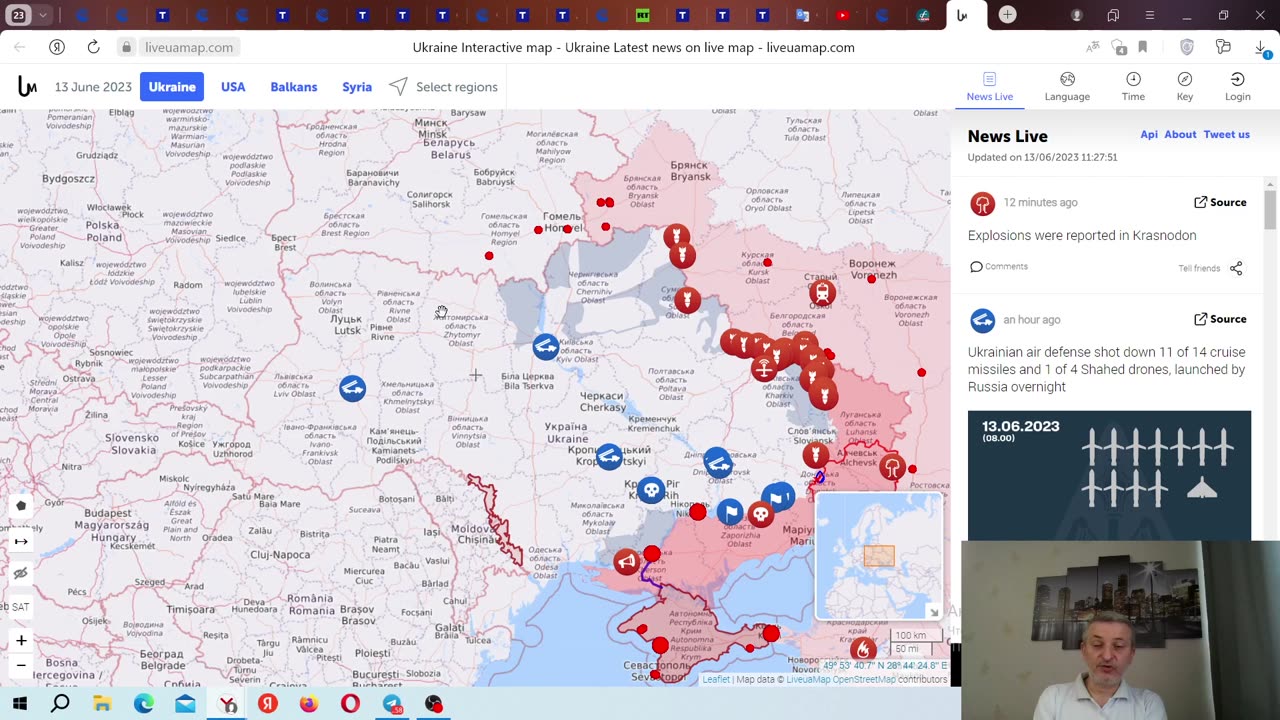Open a new browser tab
The image size is (1280, 720).
[x=1007, y=15]
